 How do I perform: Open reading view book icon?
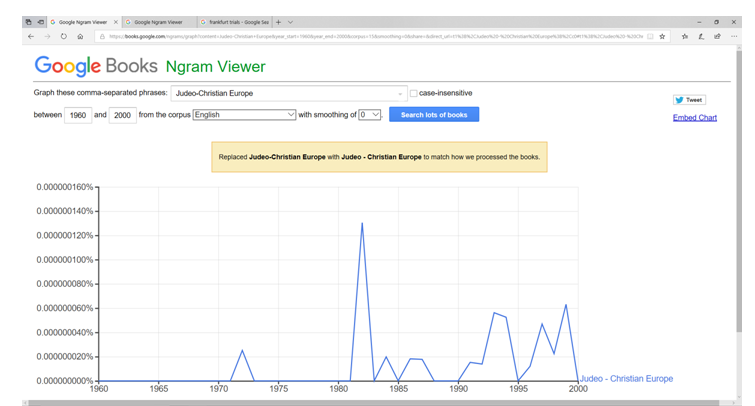[x=651, y=37]
